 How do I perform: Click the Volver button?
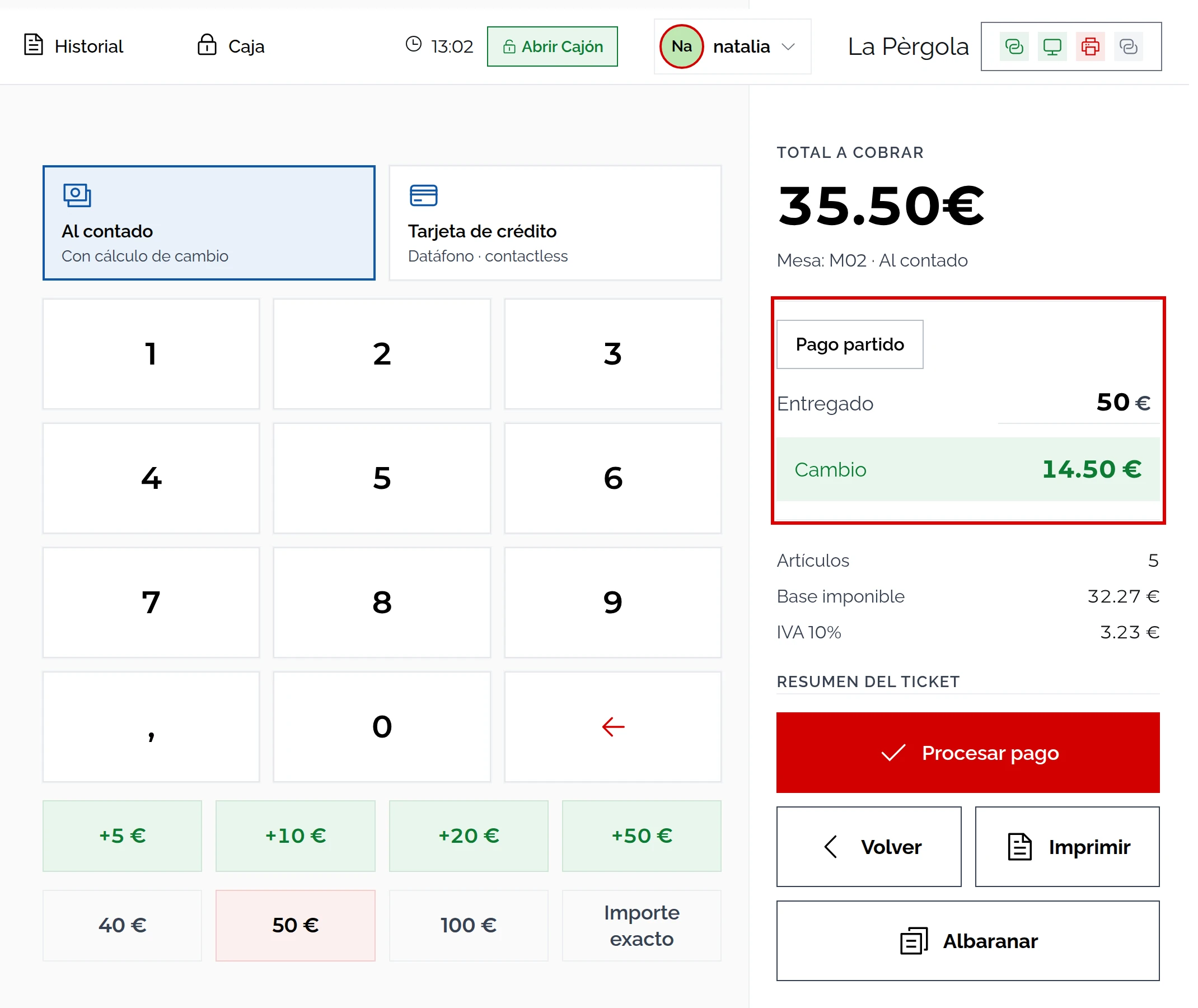click(x=869, y=847)
